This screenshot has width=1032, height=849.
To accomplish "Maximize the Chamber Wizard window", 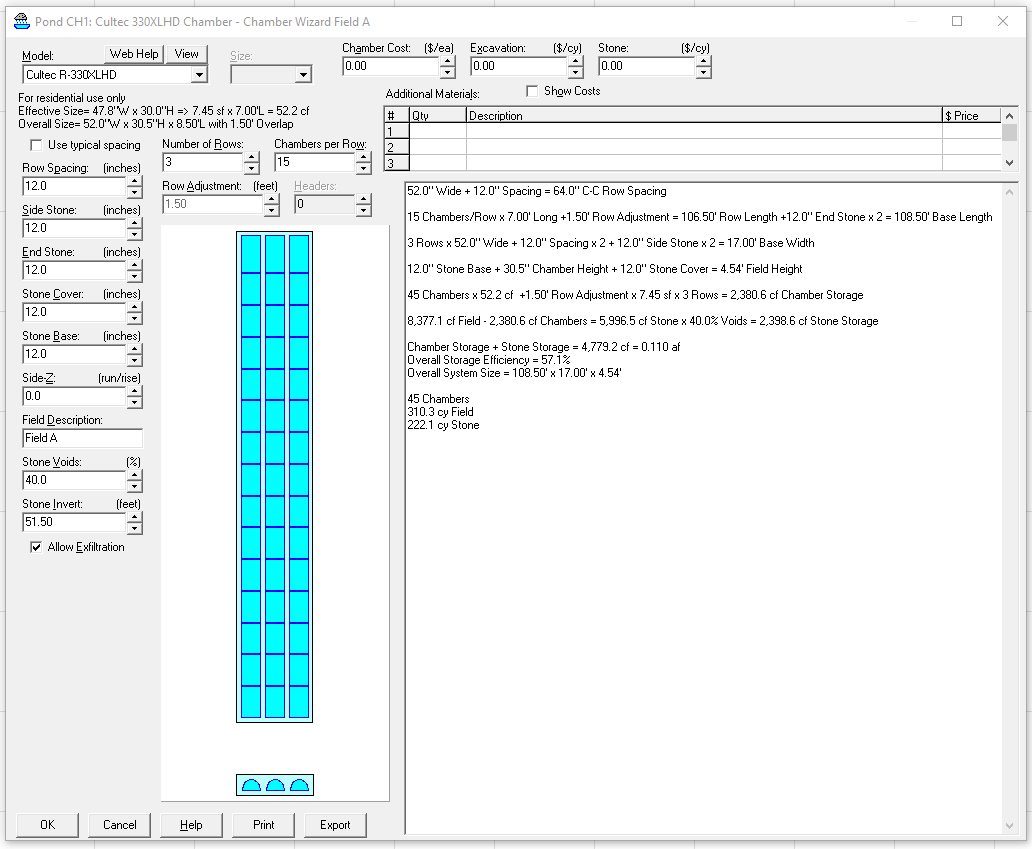I will coord(957,21).
